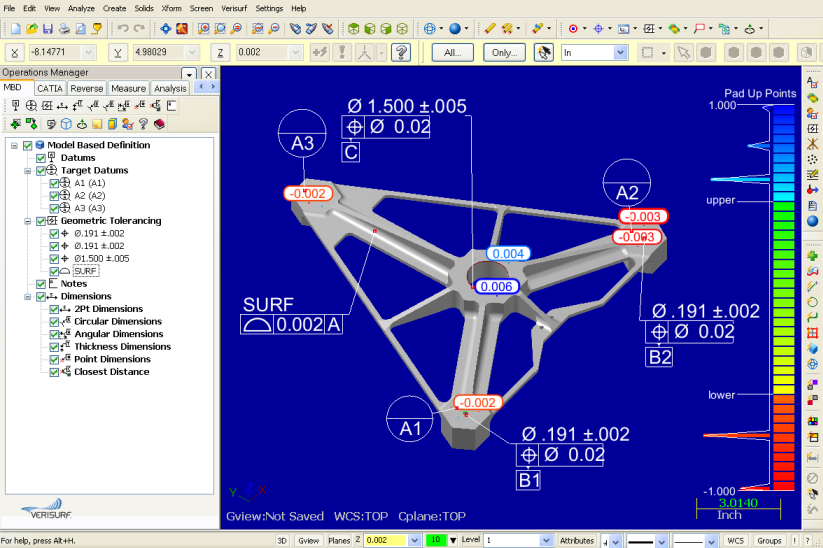Toggle the A3 (A3) checkbox
This screenshot has width=823, height=548.
click(54, 208)
